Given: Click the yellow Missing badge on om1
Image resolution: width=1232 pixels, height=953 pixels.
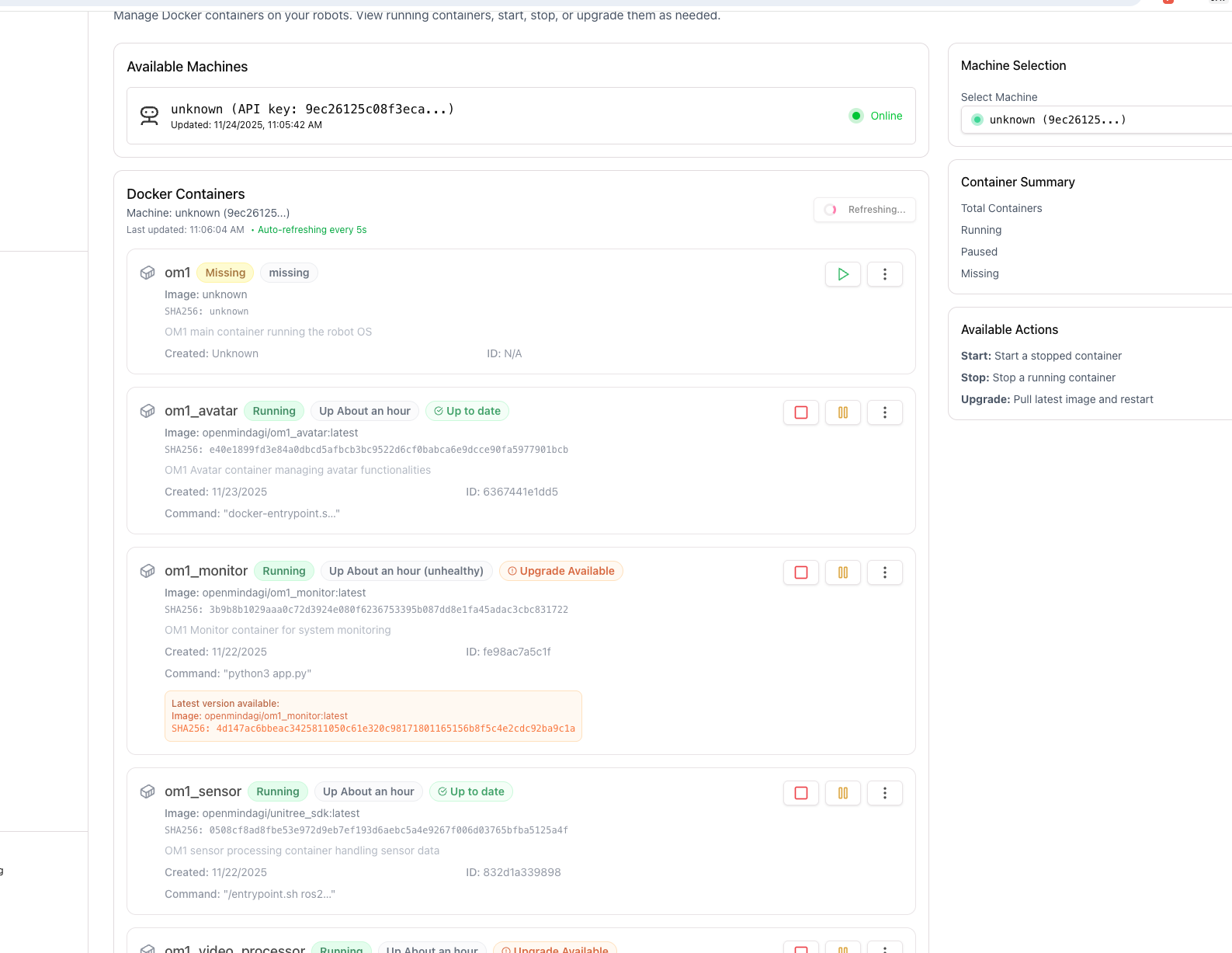Looking at the screenshot, I should 225,273.
